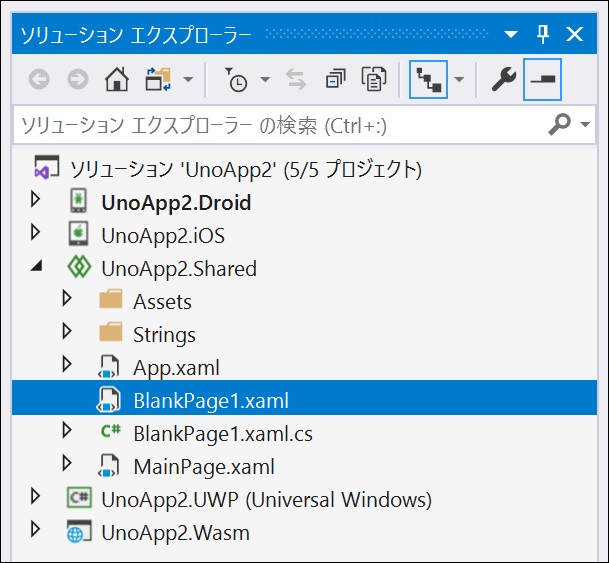Expand the UnoApp2.Droid project
The width and height of the screenshot is (609, 563).
(x=36, y=199)
